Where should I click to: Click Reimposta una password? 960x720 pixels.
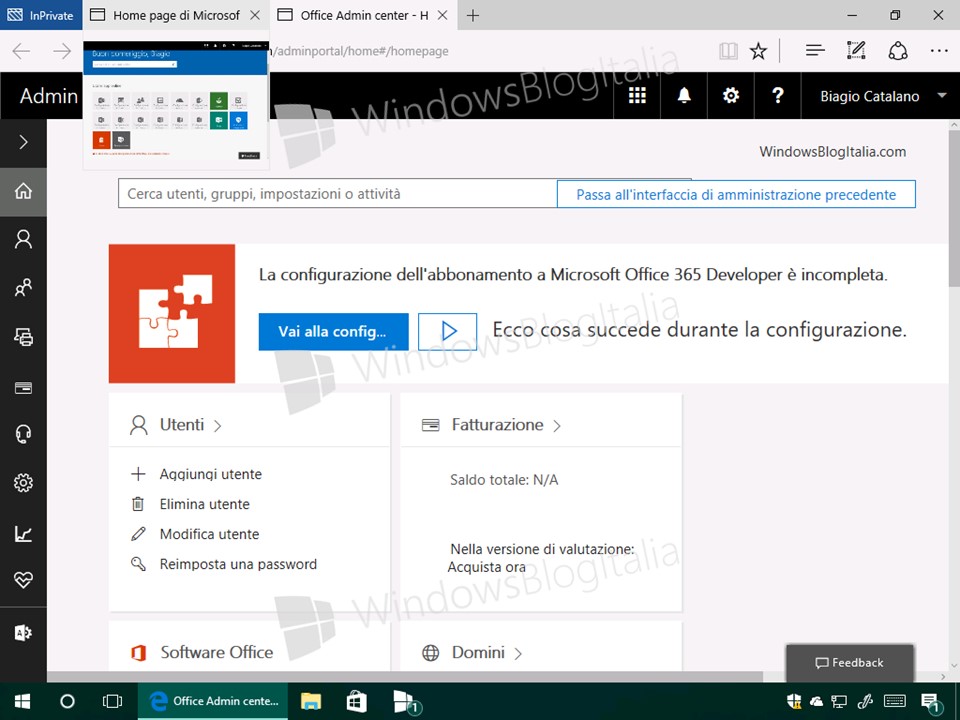point(238,564)
